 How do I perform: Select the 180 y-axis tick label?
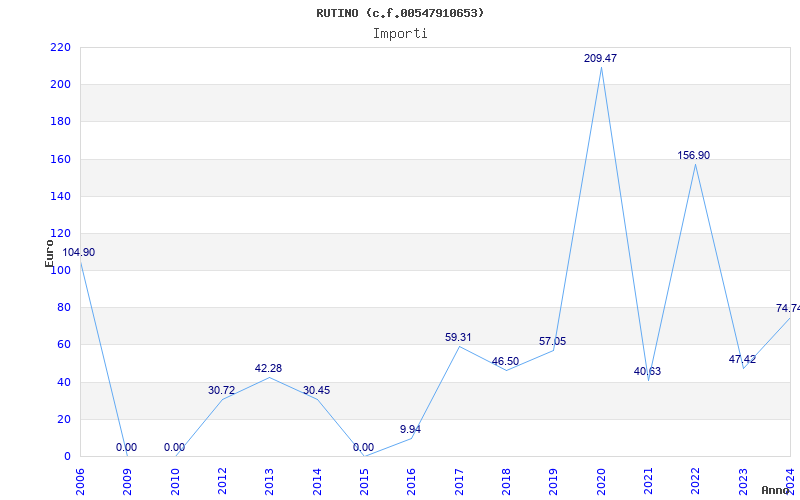(x=60, y=122)
